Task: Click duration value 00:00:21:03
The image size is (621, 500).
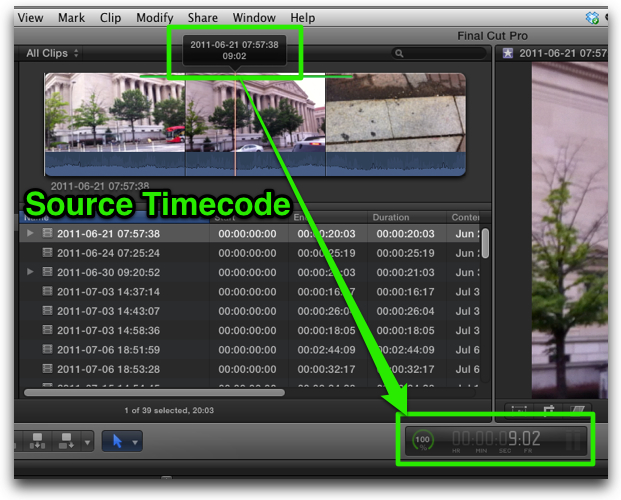Action: pos(405,272)
